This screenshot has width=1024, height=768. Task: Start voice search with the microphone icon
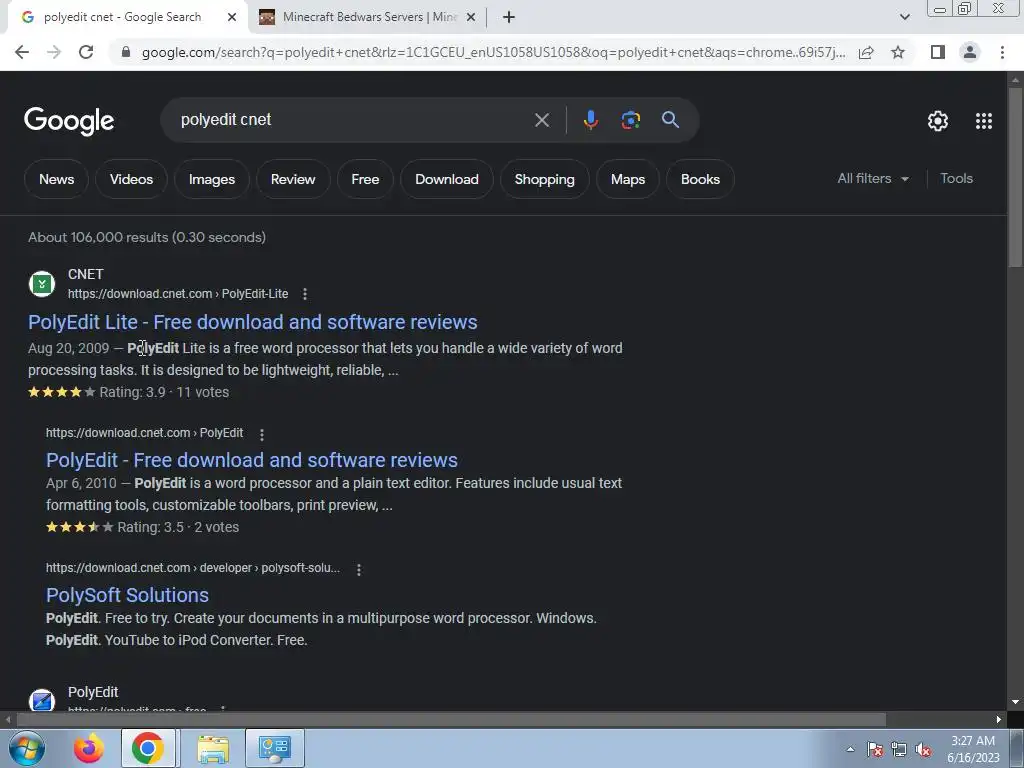(590, 120)
